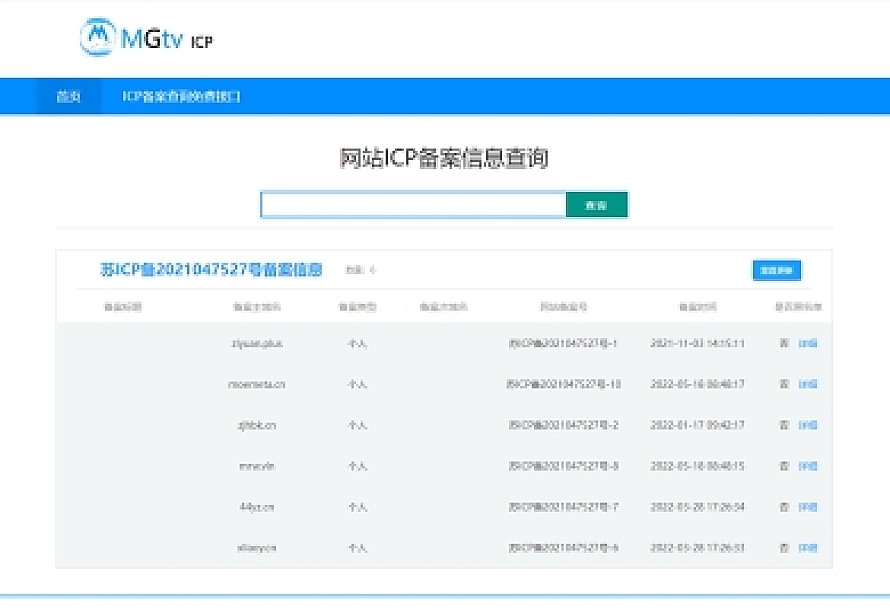Screen dimensions: 890x610
Task: Open the 详情 link for the last row
Action: tap(806, 548)
